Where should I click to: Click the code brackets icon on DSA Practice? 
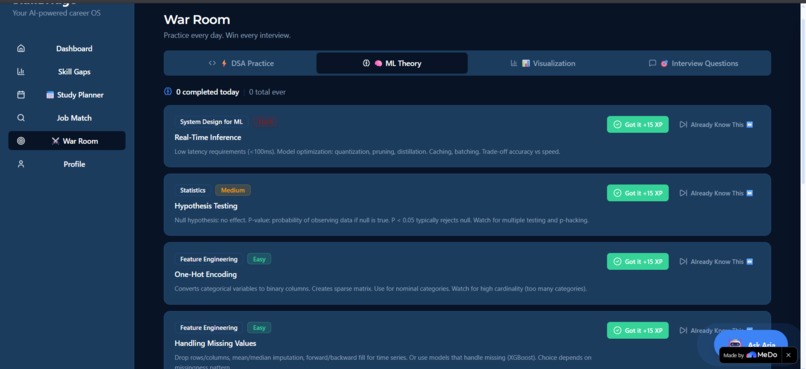[212, 63]
